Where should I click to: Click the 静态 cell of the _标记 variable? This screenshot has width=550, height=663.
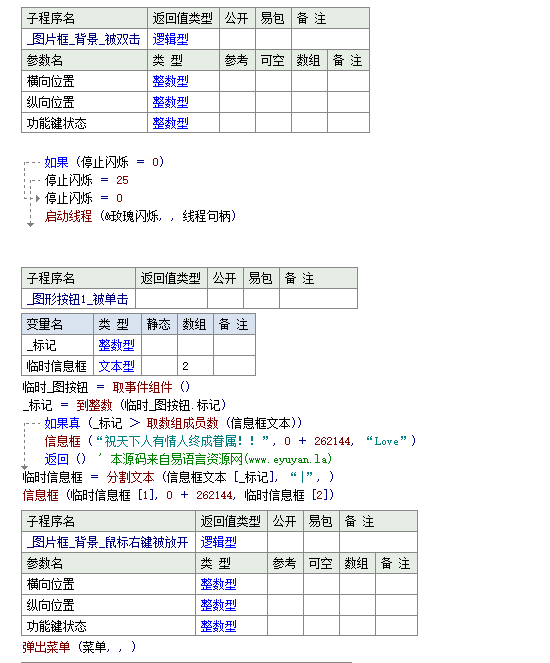[x=159, y=345]
